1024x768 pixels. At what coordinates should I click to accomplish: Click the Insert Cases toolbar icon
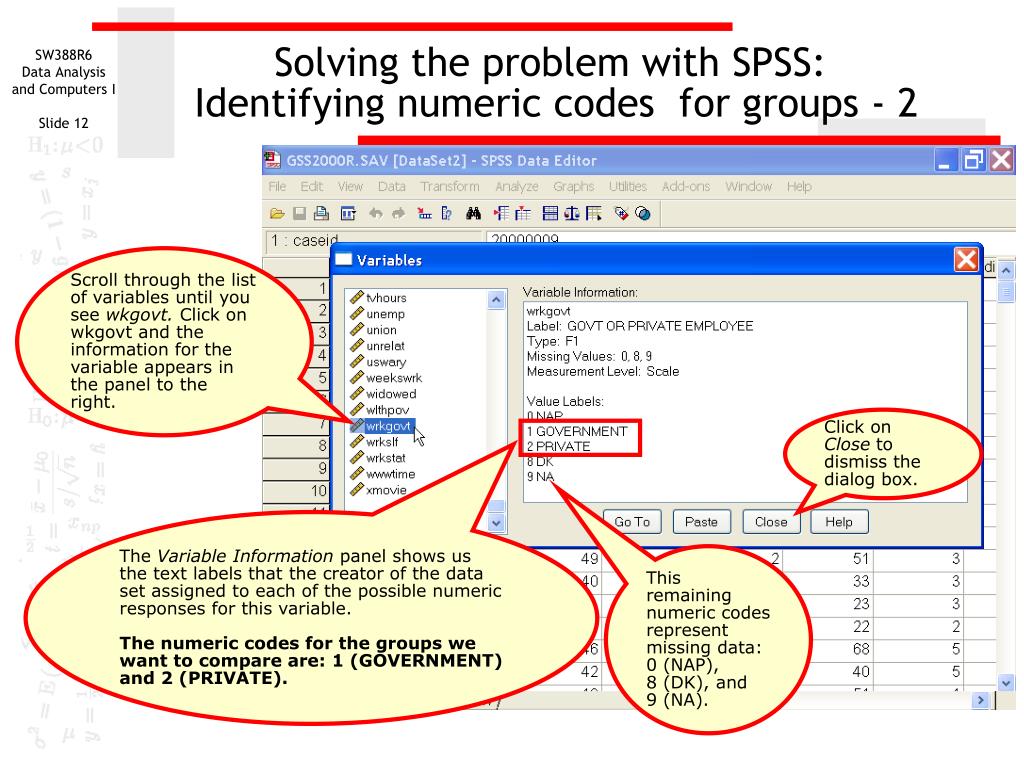501,214
